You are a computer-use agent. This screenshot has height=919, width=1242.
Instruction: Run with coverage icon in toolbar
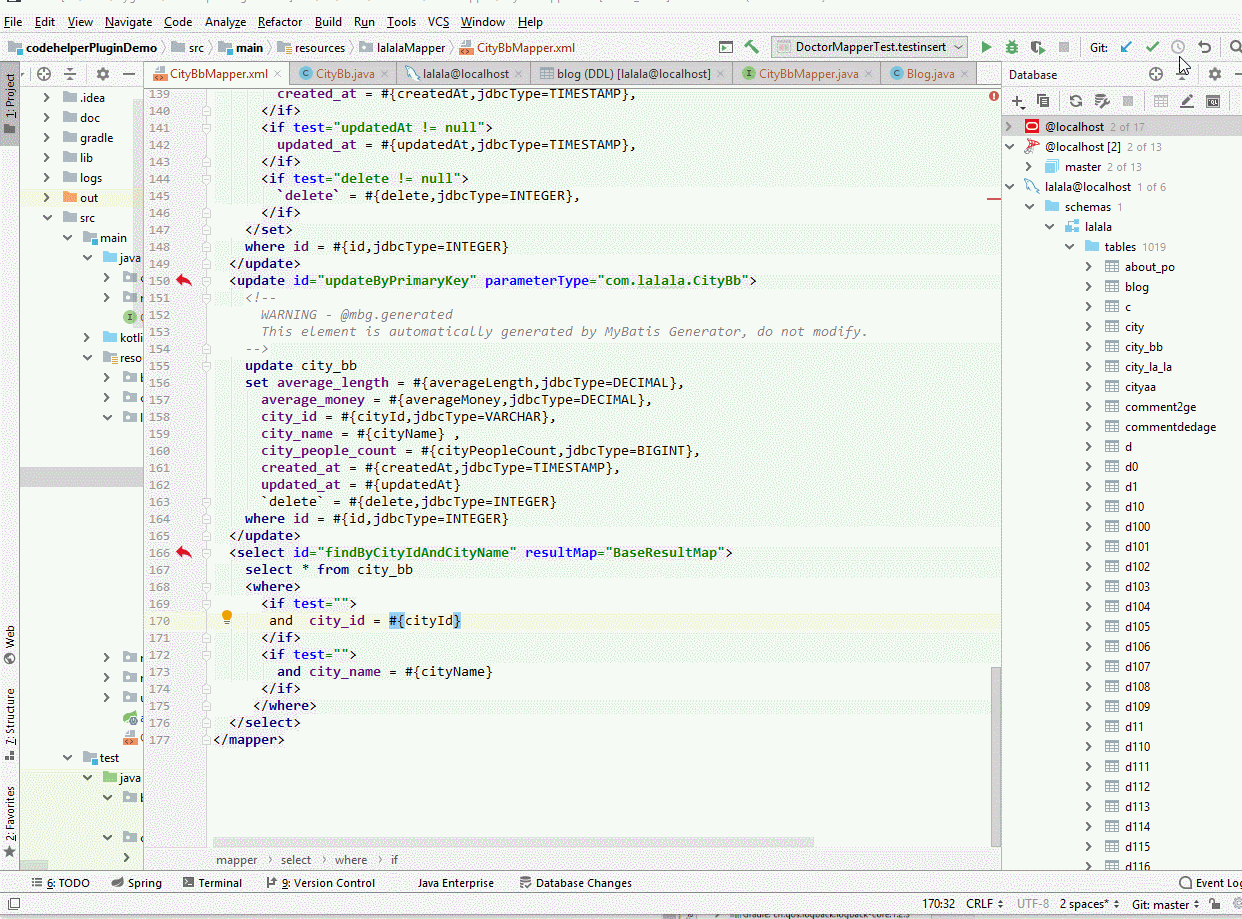[x=1037, y=47]
